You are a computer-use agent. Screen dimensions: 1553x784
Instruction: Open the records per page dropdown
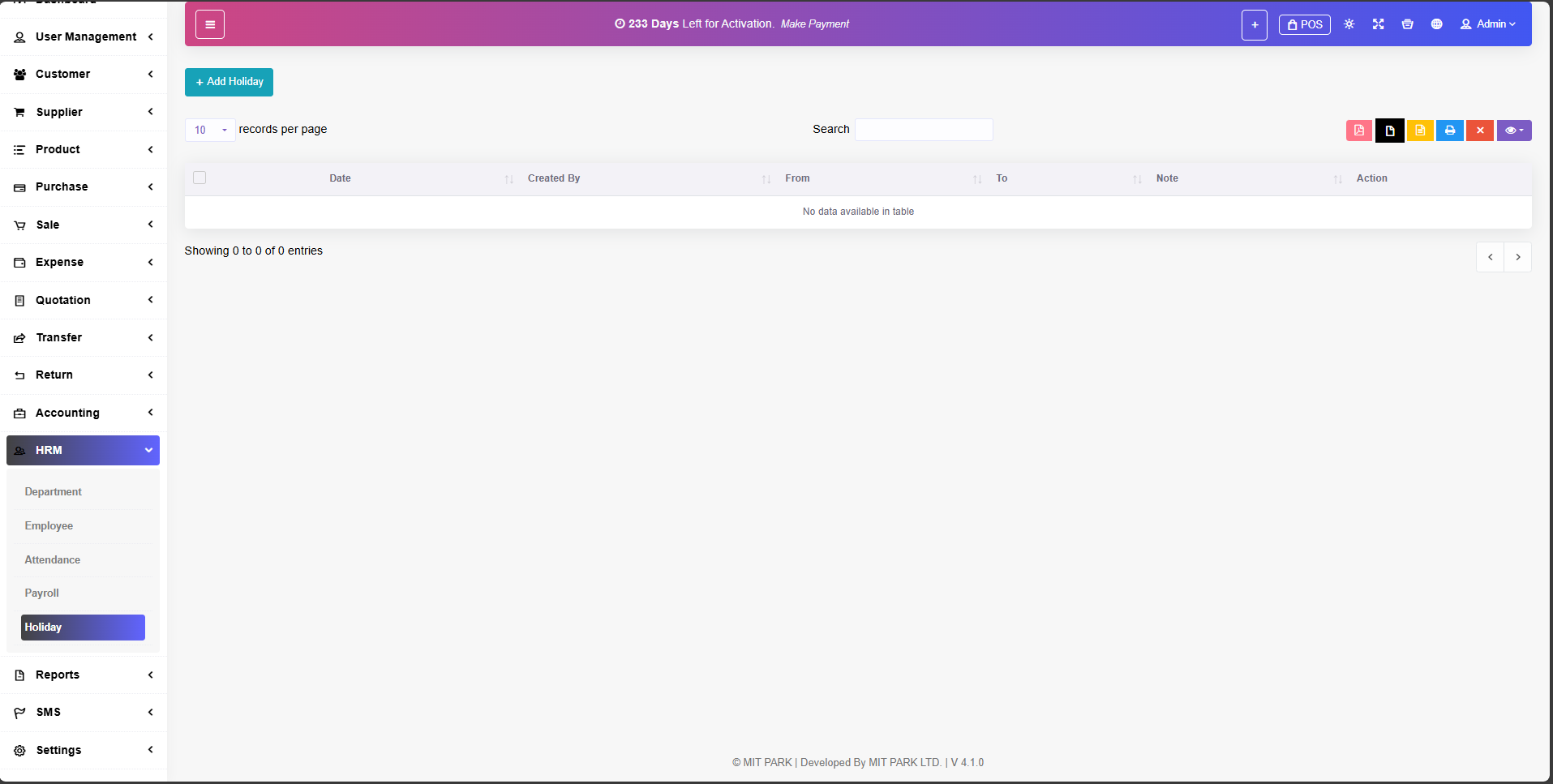(210, 130)
